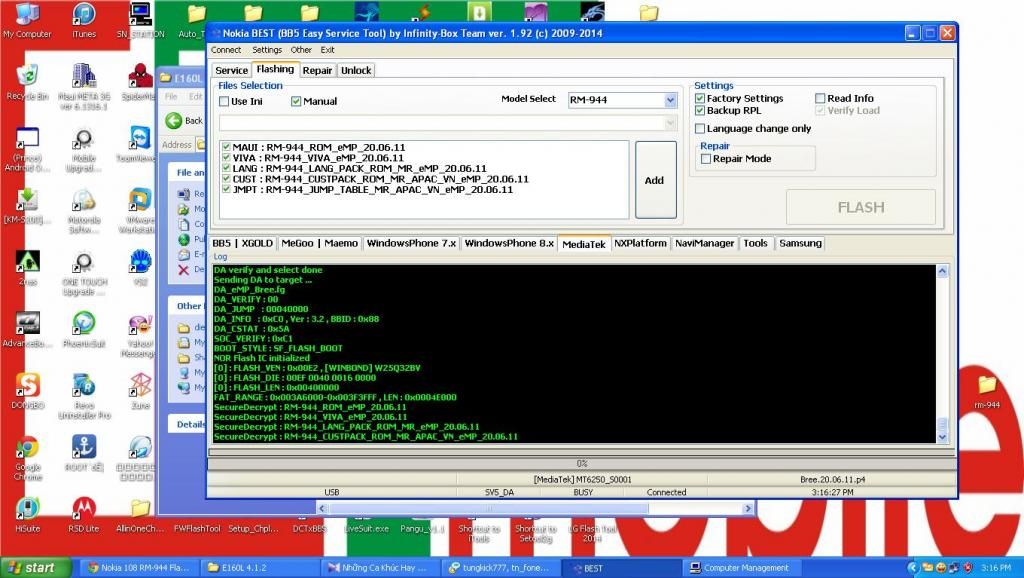The width and height of the screenshot is (1024, 578).
Task: Open the RSD Lite Motorola icon
Action: pyautogui.click(x=84, y=515)
